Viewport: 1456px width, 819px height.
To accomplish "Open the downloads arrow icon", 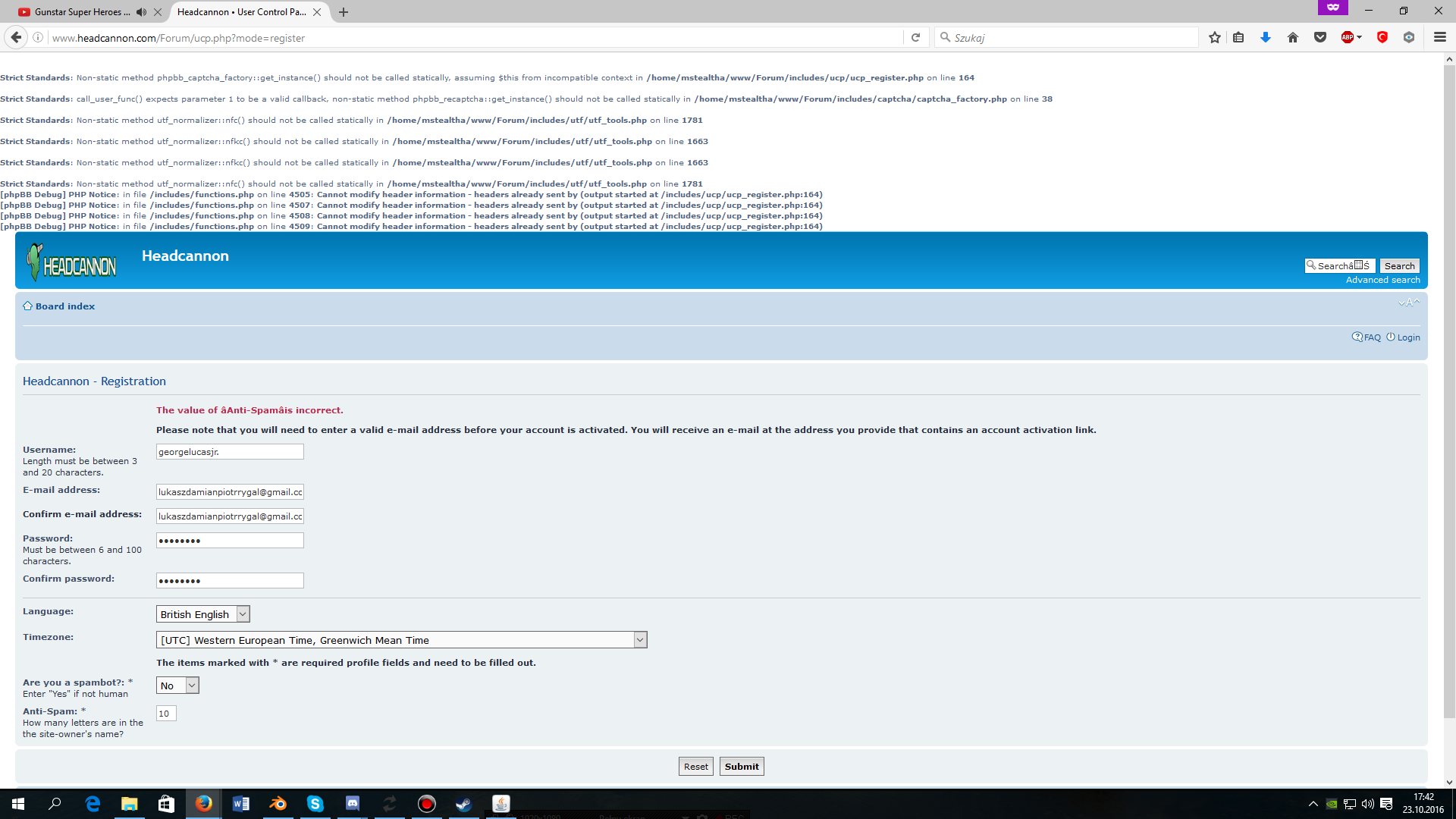I will (1266, 37).
